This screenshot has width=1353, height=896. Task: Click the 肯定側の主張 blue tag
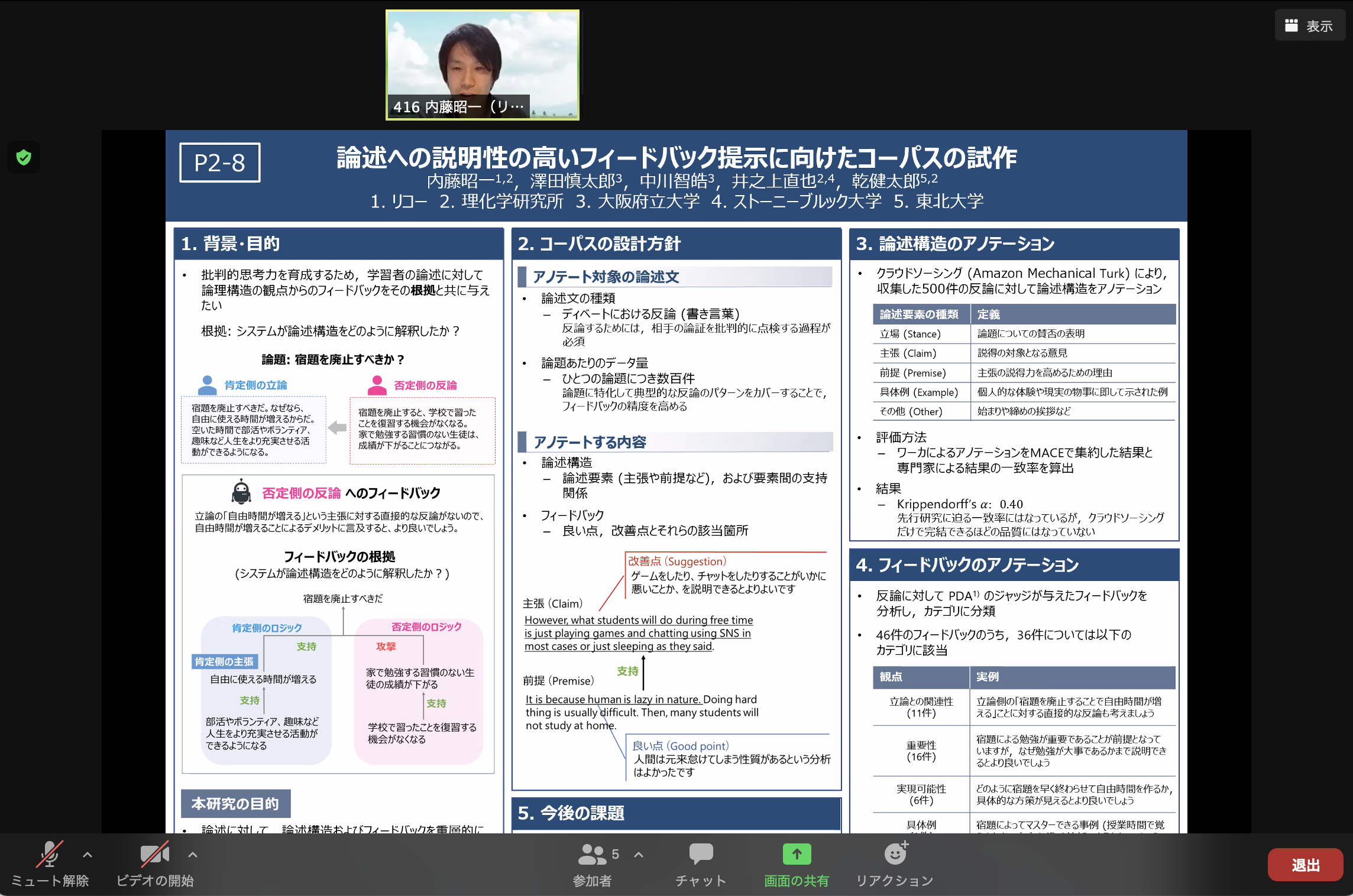[224, 661]
